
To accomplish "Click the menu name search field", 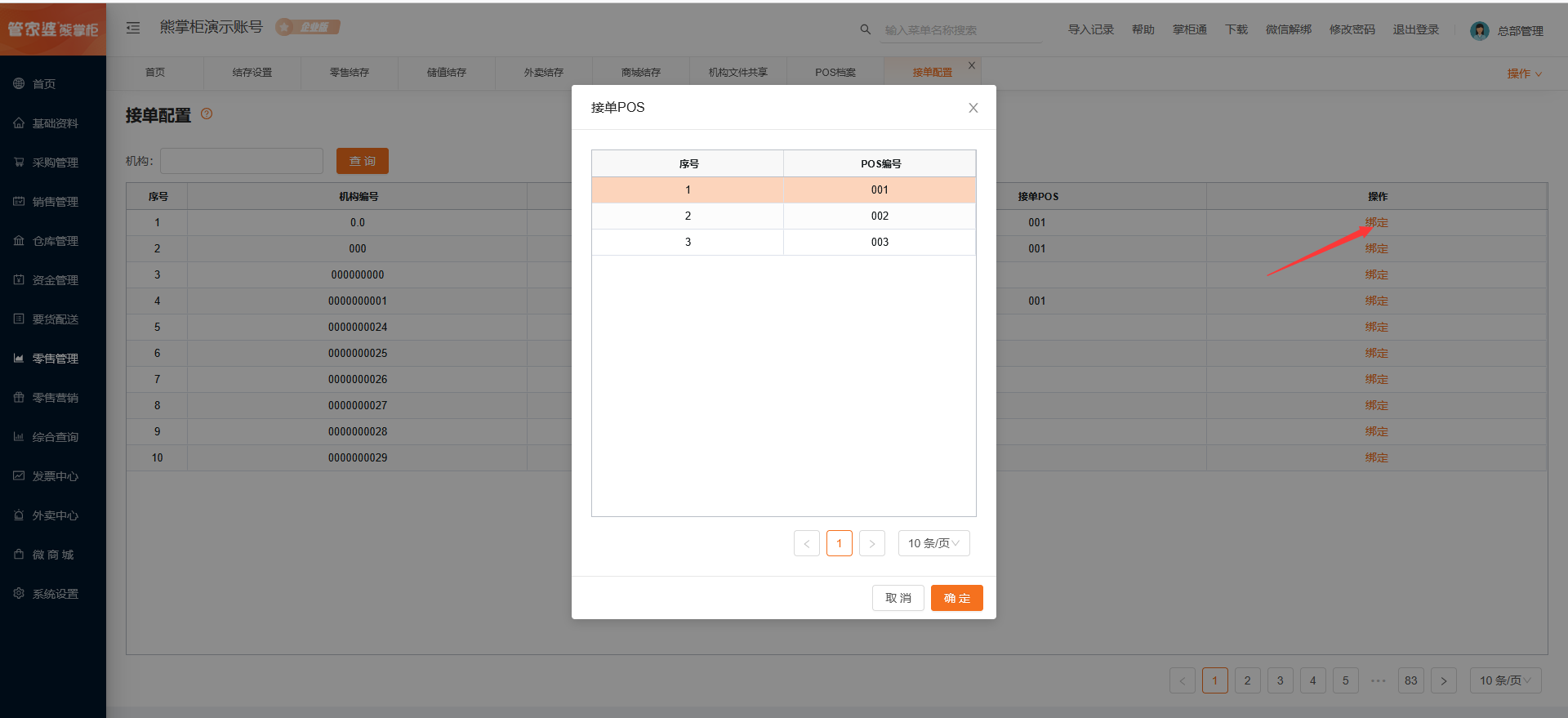I will pyautogui.click(x=962, y=30).
